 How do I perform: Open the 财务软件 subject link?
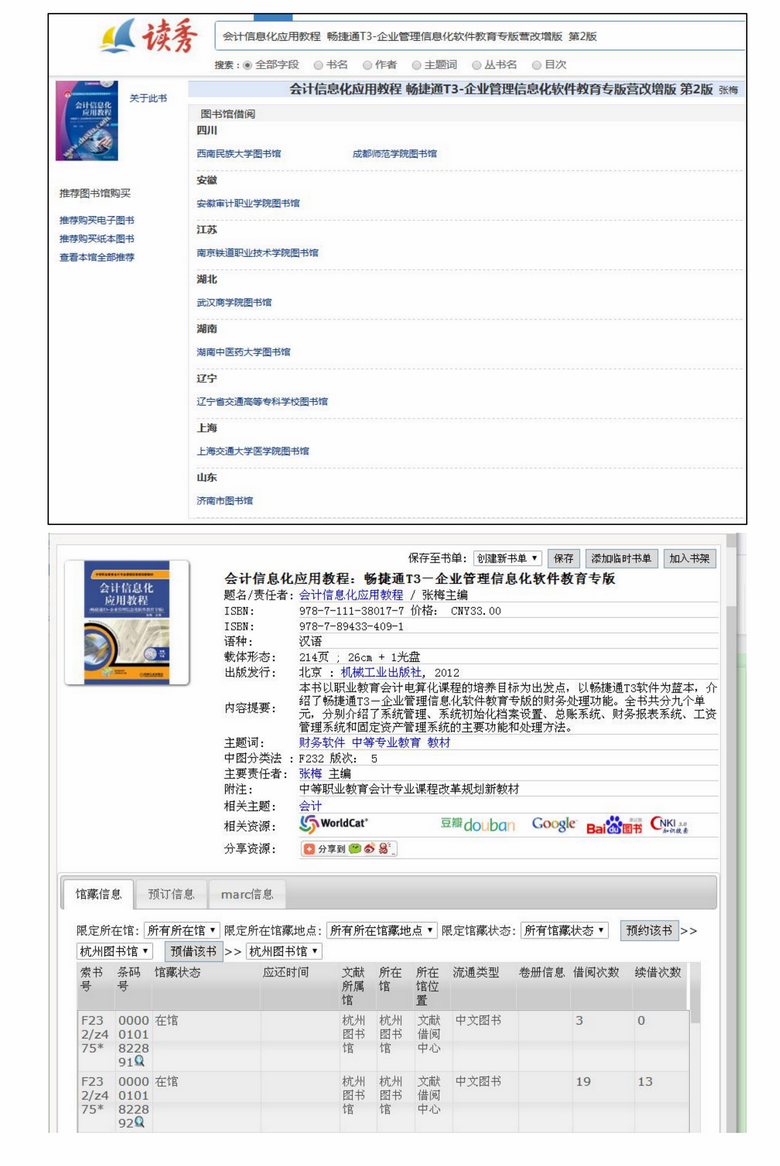(x=322, y=742)
